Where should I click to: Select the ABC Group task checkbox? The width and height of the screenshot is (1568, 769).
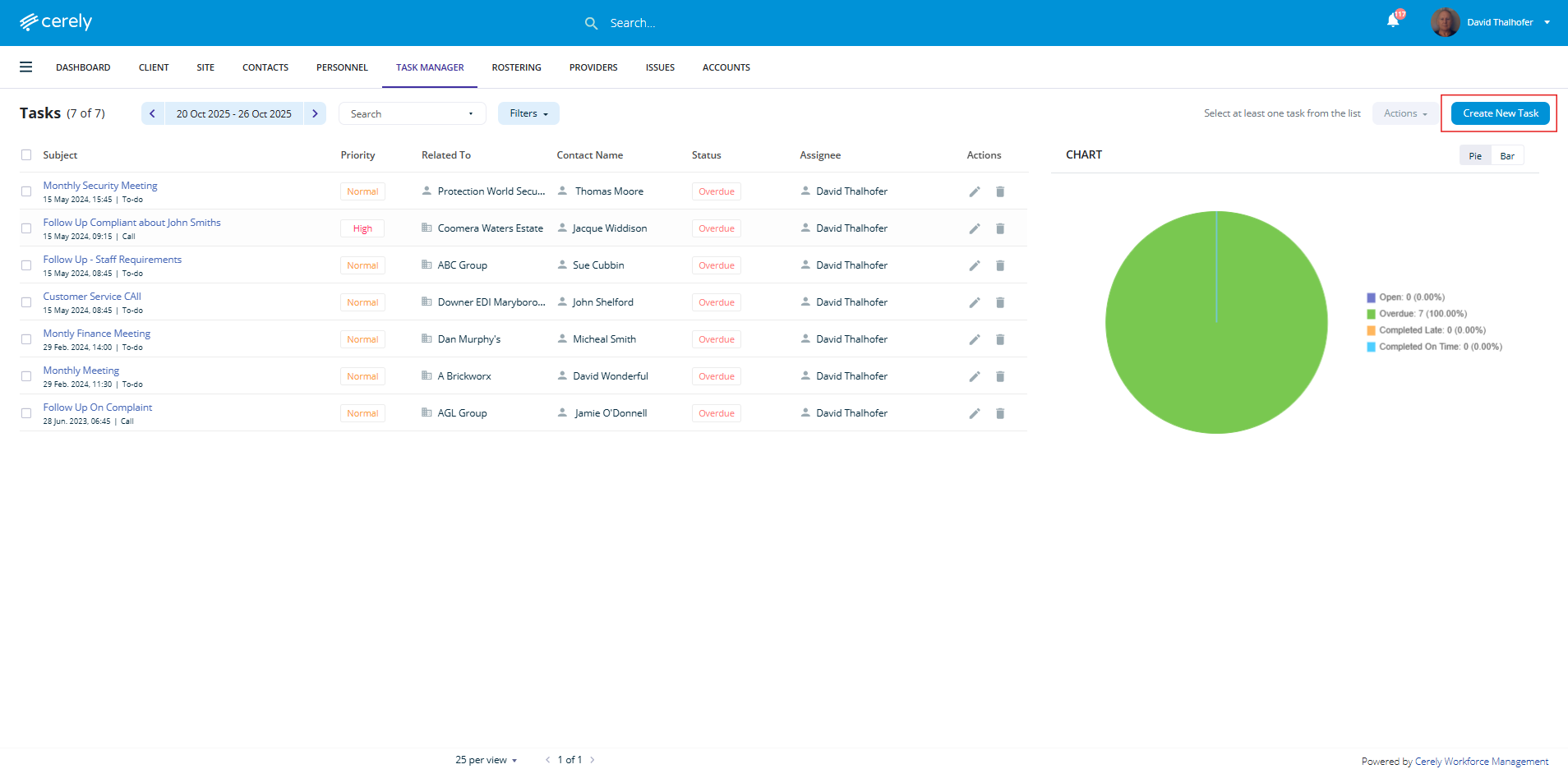[26, 265]
